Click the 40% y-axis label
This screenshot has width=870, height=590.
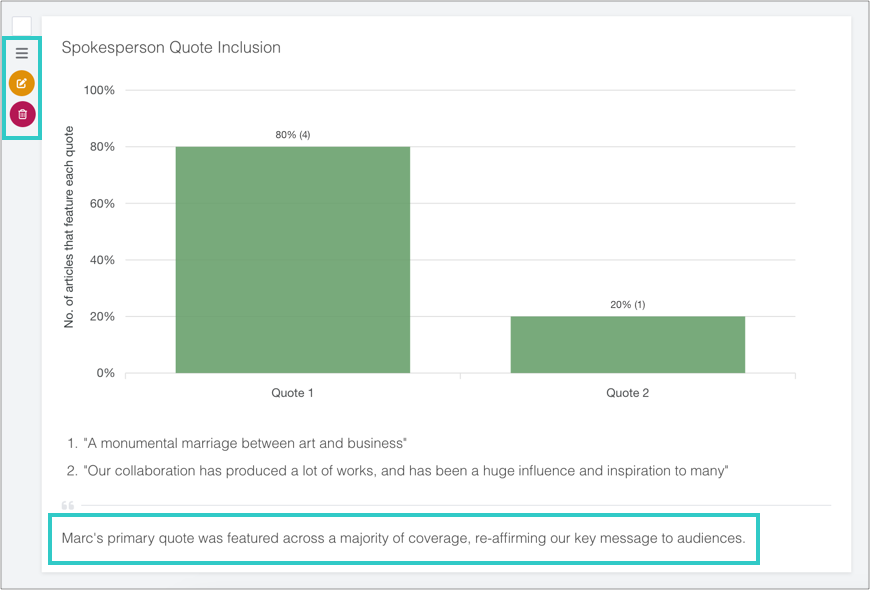point(102,260)
